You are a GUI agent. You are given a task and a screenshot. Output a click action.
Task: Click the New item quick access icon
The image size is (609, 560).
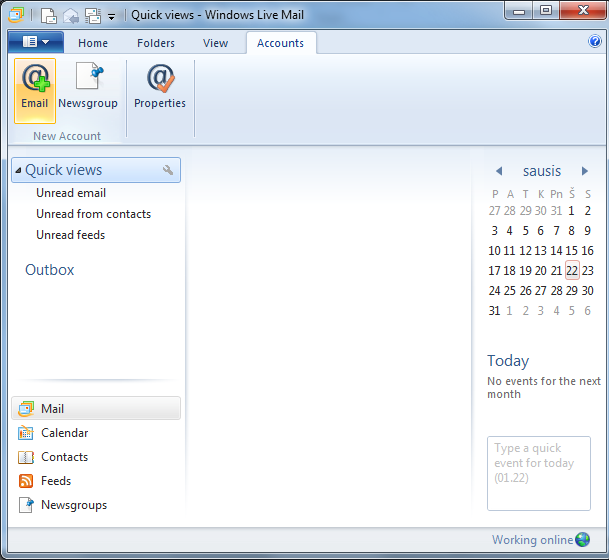(49, 16)
